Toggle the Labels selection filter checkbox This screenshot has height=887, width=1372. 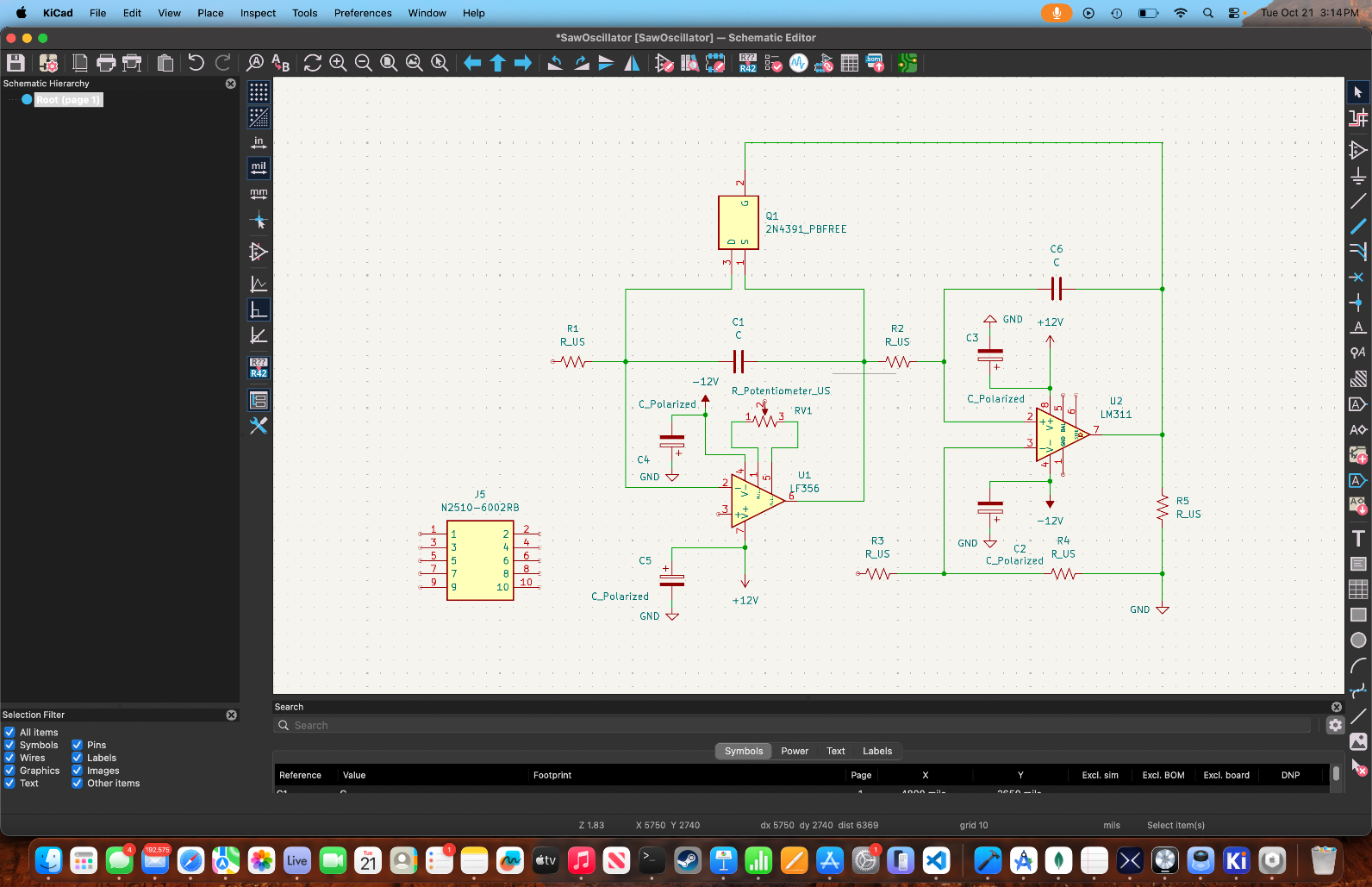pyautogui.click(x=77, y=758)
